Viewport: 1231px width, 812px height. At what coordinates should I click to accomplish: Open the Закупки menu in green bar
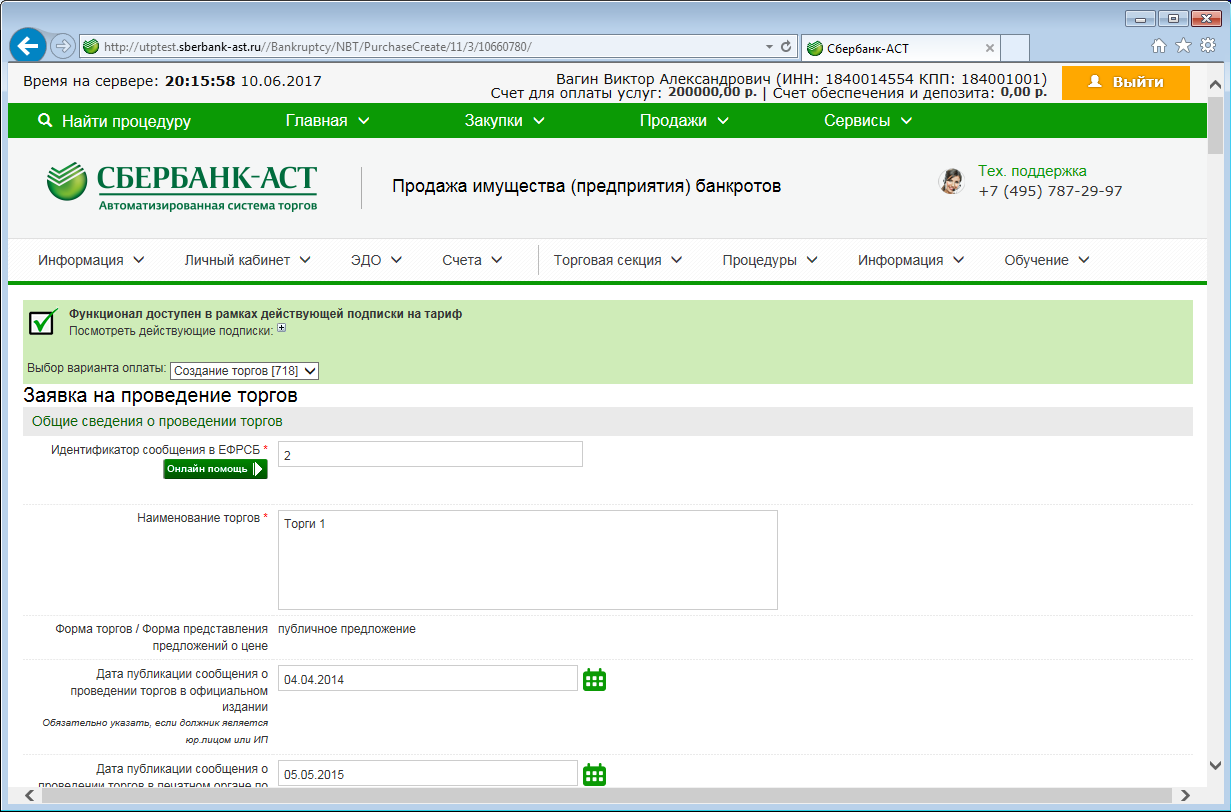point(504,121)
